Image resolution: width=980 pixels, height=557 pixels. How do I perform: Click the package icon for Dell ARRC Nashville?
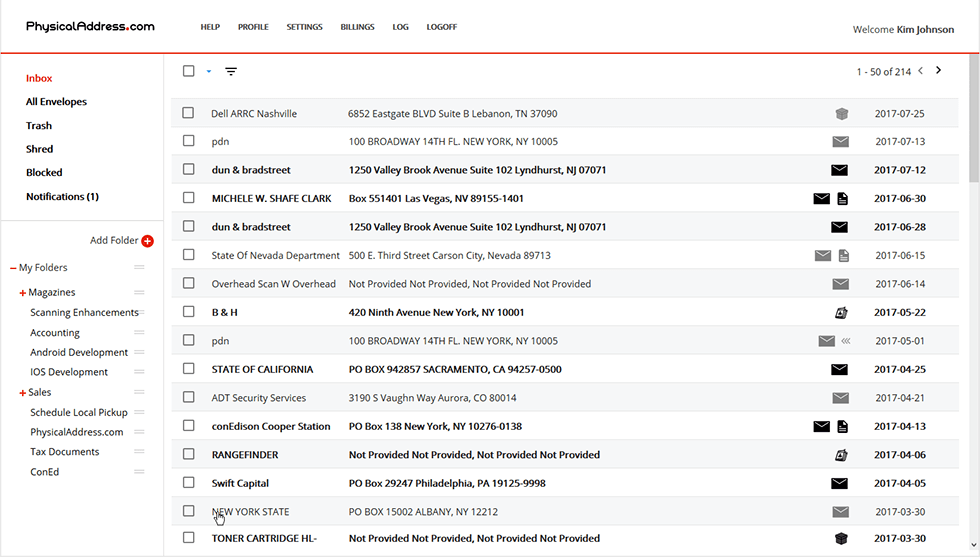(841, 114)
